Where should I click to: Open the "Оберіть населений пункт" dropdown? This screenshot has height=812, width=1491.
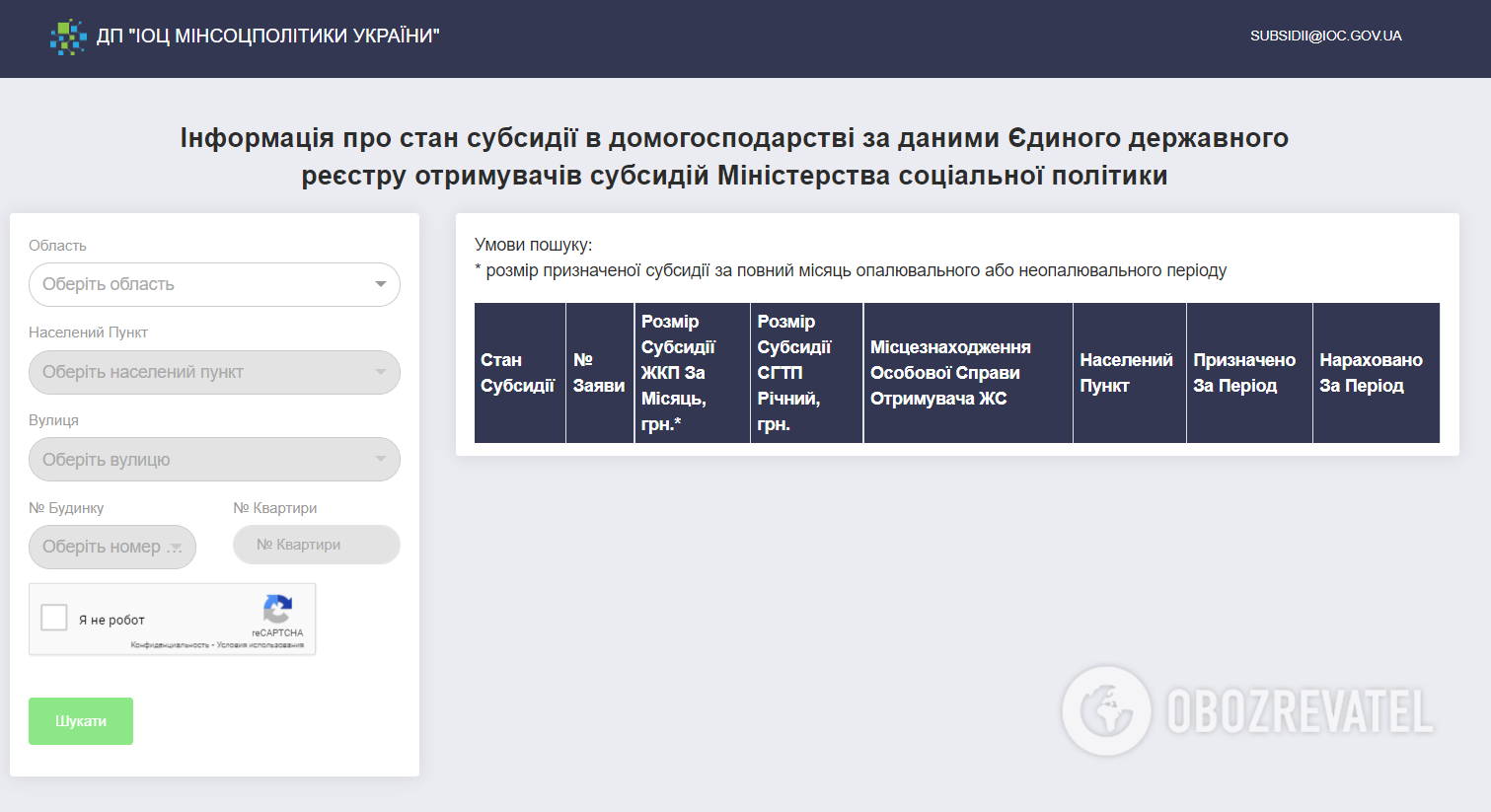click(x=214, y=372)
